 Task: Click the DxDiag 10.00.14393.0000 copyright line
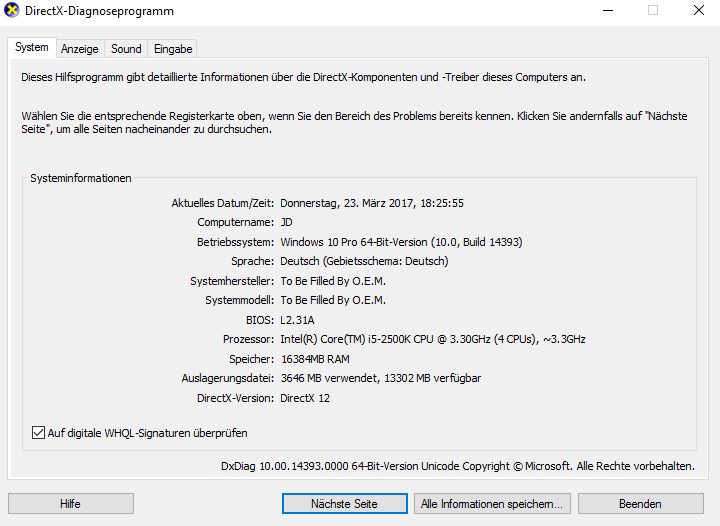click(x=458, y=466)
